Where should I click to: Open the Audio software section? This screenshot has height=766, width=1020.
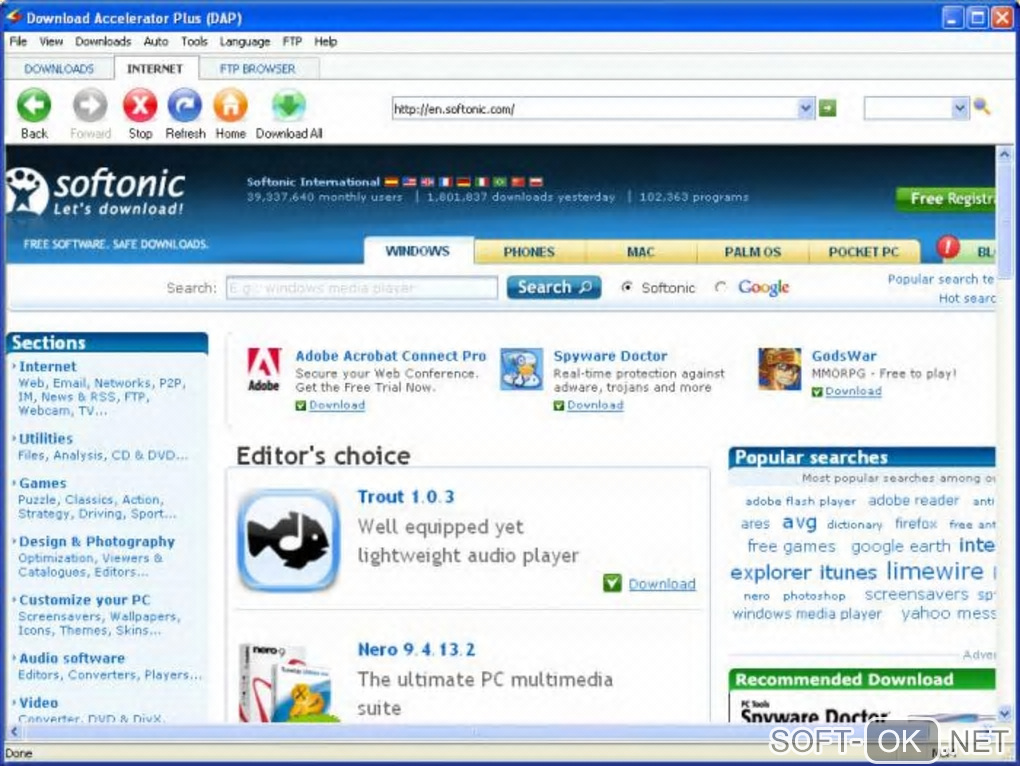pyautogui.click(x=72, y=658)
